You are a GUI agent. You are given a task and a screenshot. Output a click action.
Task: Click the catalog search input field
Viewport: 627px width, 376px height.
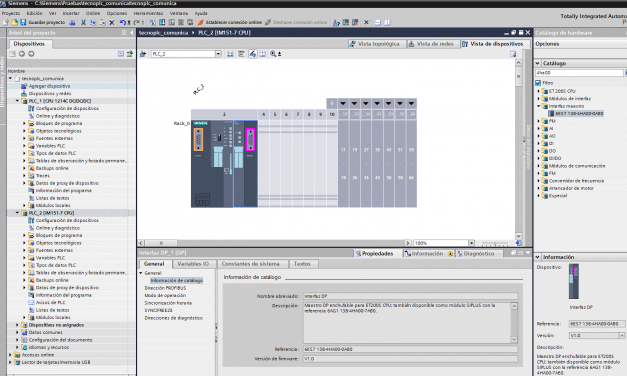point(579,73)
